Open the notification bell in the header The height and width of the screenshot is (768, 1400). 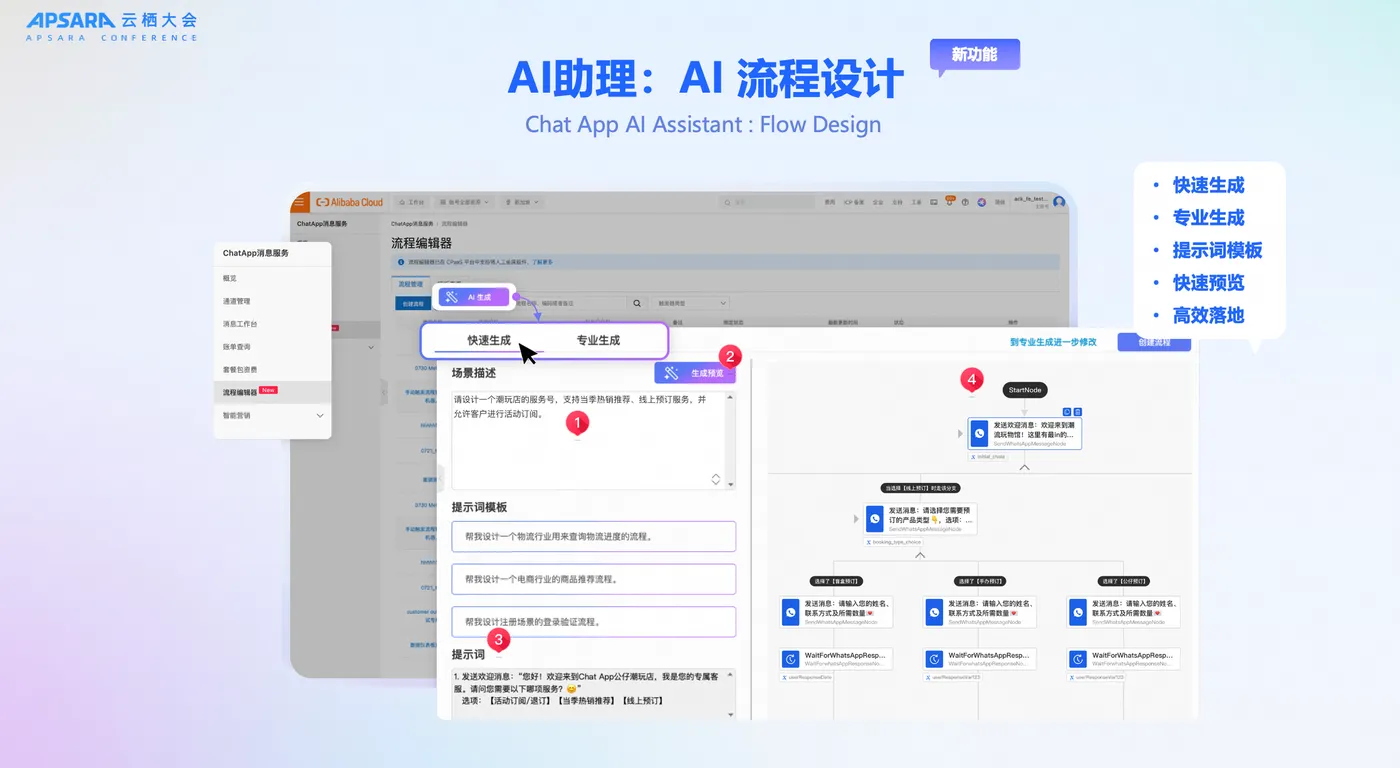click(x=949, y=202)
